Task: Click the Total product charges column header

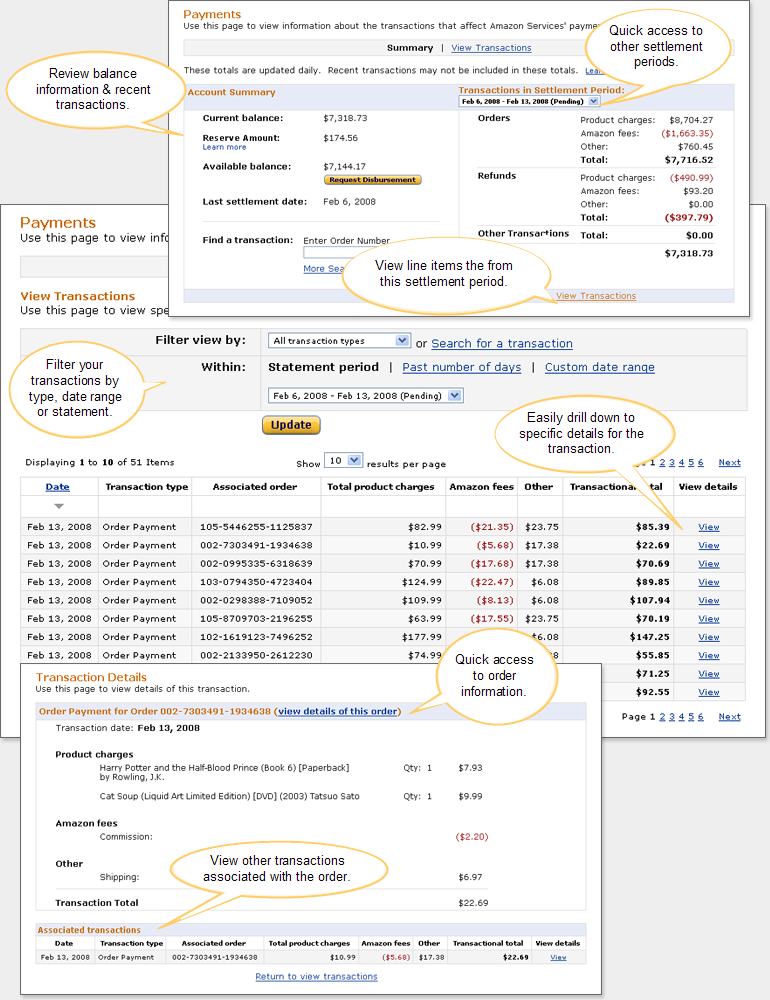Action: pos(381,487)
